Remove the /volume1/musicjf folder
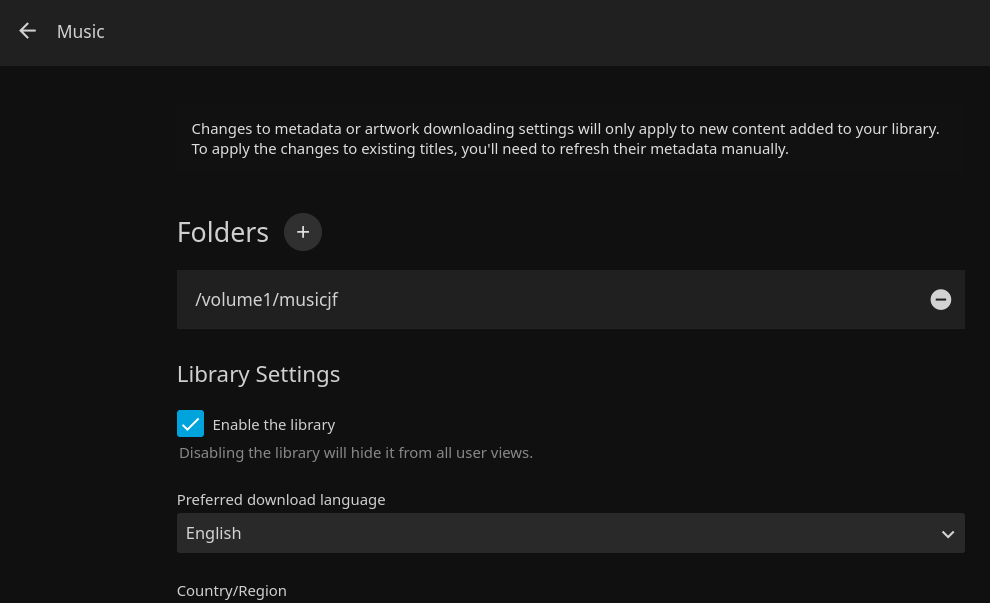 click(x=940, y=299)
